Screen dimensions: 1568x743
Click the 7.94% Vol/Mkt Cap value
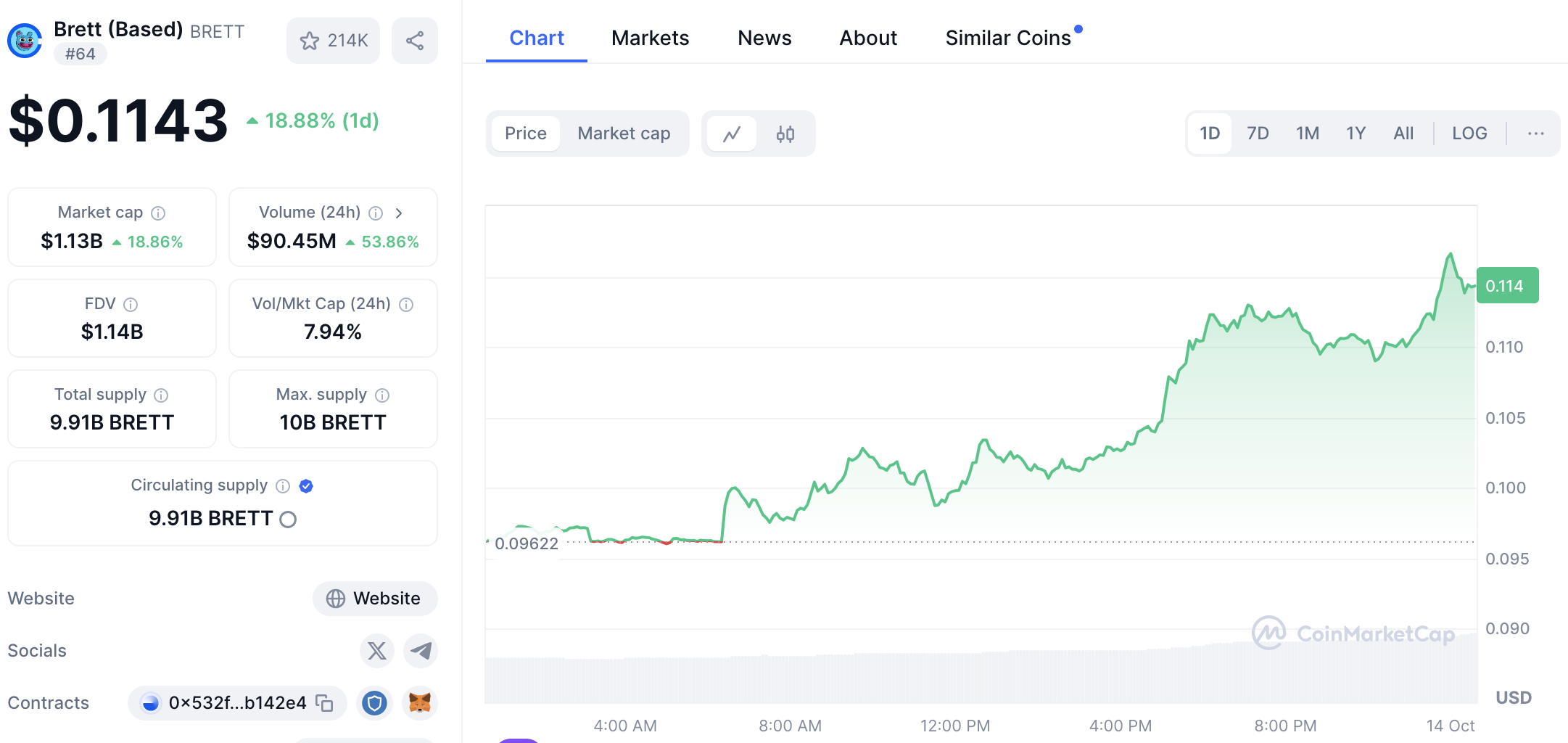tap(333, 332)
